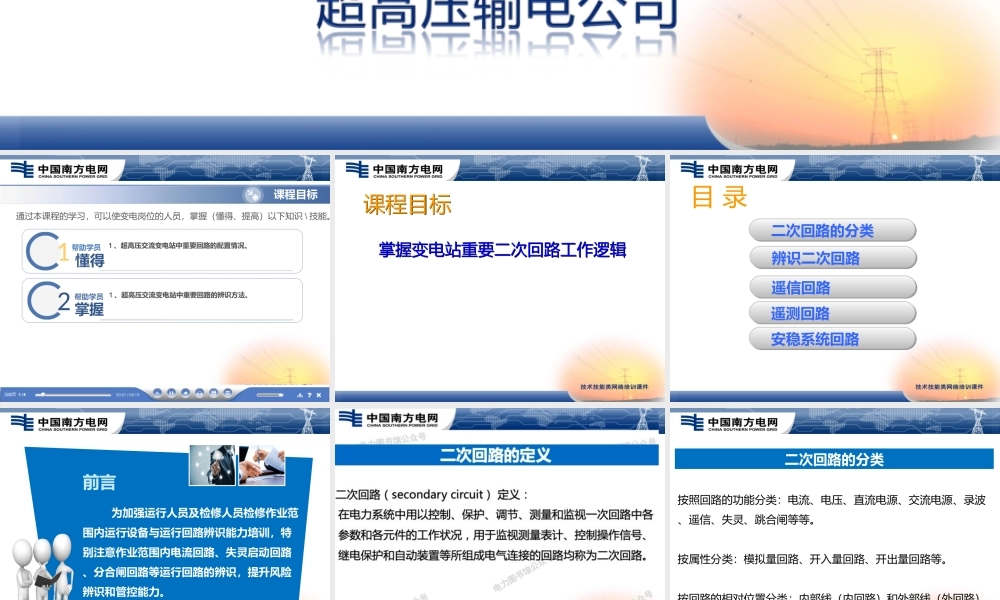Open the 二次回路的定义 slide
This screenshot has width=1000, height=600.
[x=497, y=454]
